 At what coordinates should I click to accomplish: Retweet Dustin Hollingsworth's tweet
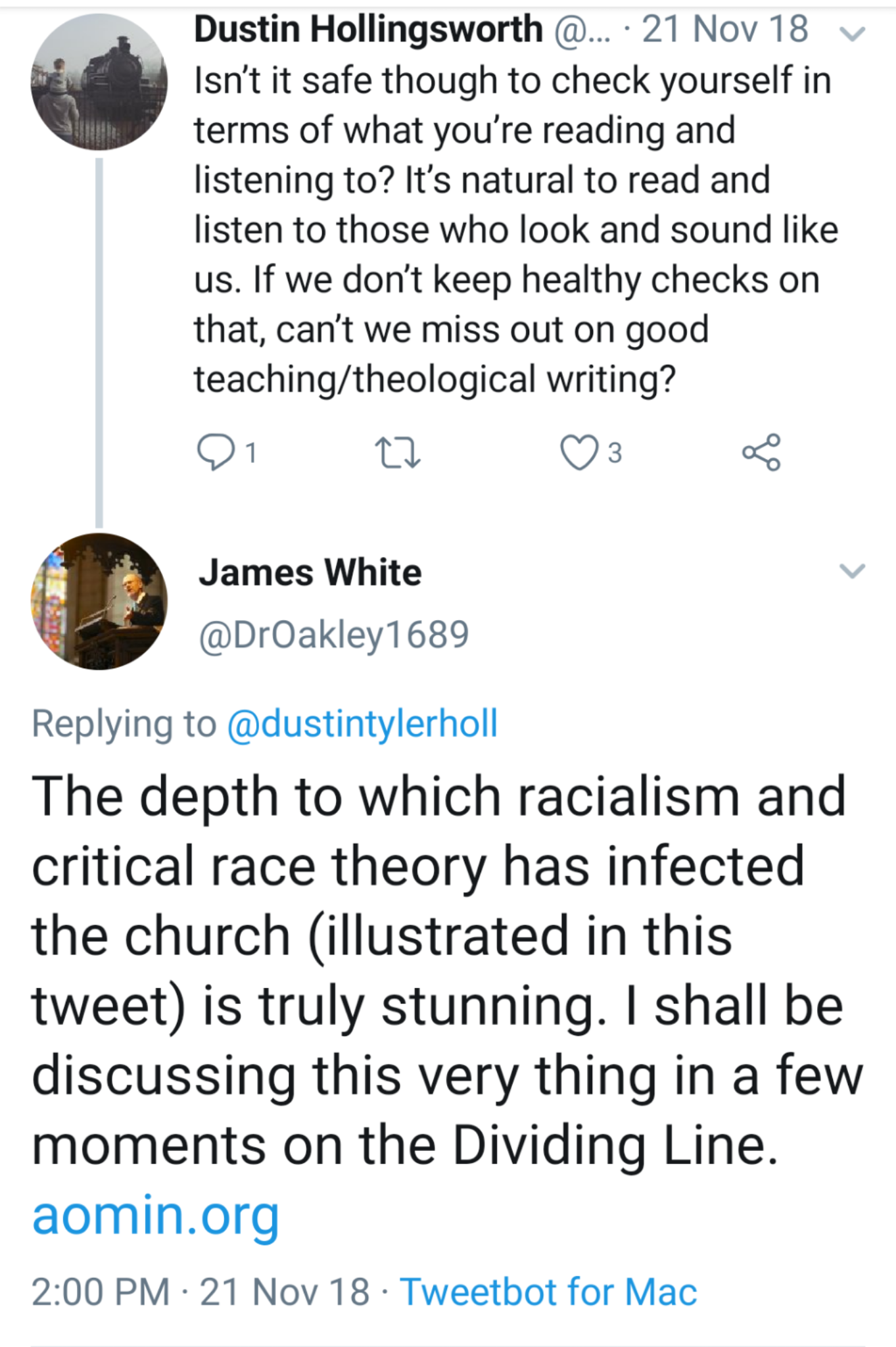click(x=397, y=453)
